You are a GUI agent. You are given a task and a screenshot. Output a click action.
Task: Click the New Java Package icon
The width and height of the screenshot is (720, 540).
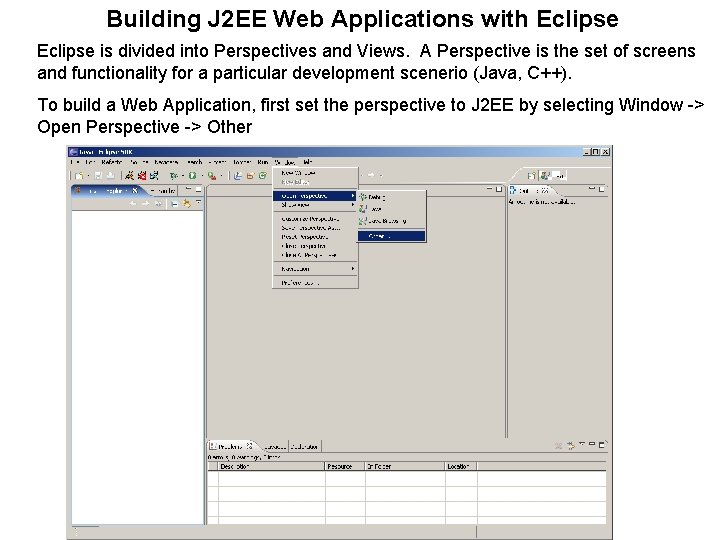pos(250,175)
